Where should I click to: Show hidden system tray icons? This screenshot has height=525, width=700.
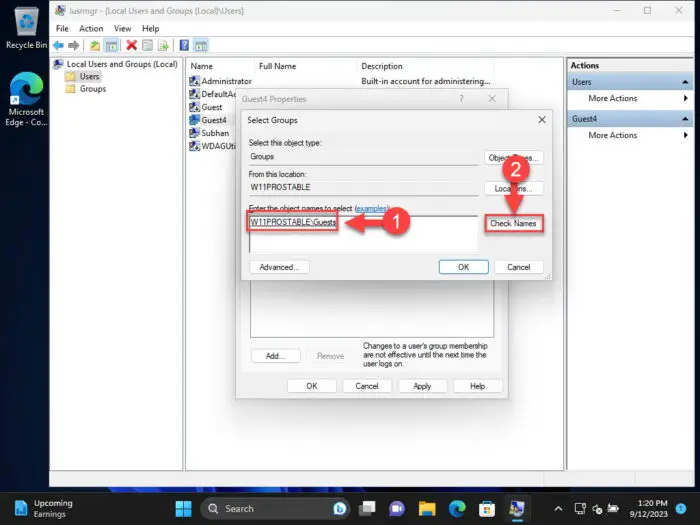tap(558, 508)
